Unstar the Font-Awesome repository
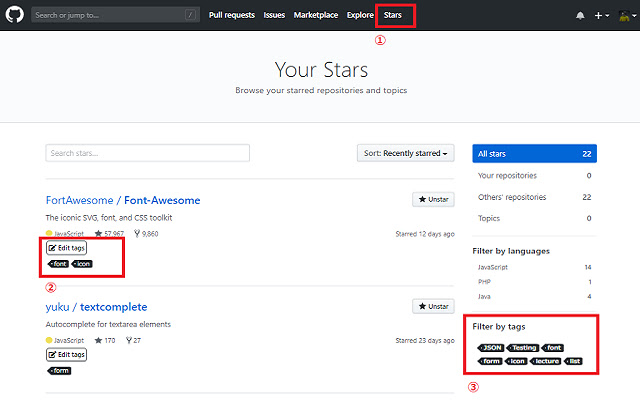The height and width of the screenshot is (400, 640). (433, 200)
